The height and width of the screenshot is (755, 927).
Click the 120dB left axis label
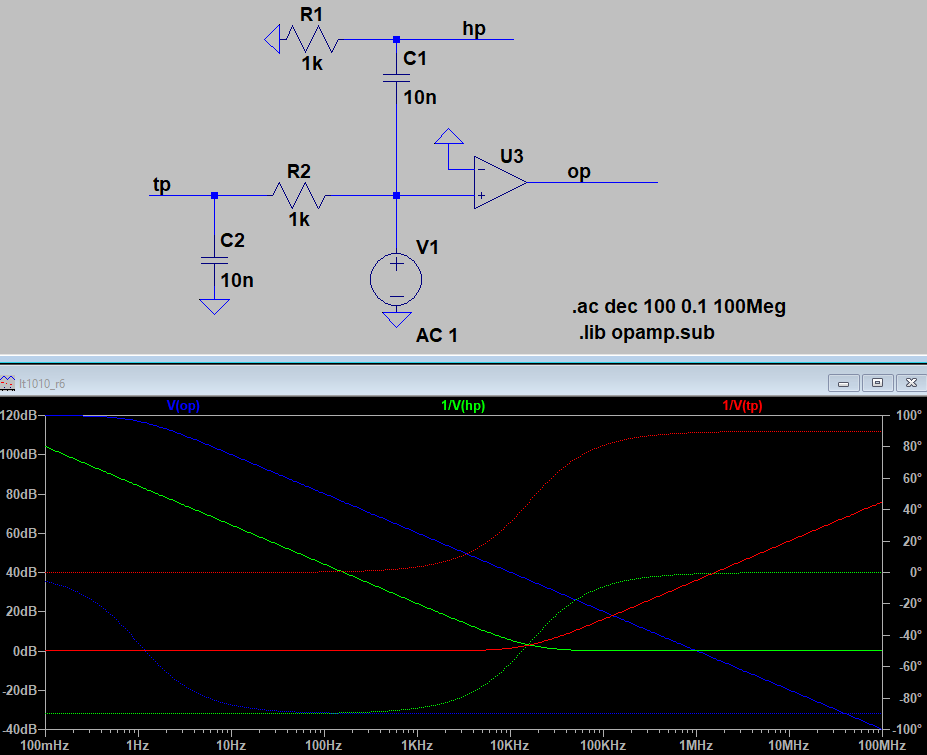18,416
